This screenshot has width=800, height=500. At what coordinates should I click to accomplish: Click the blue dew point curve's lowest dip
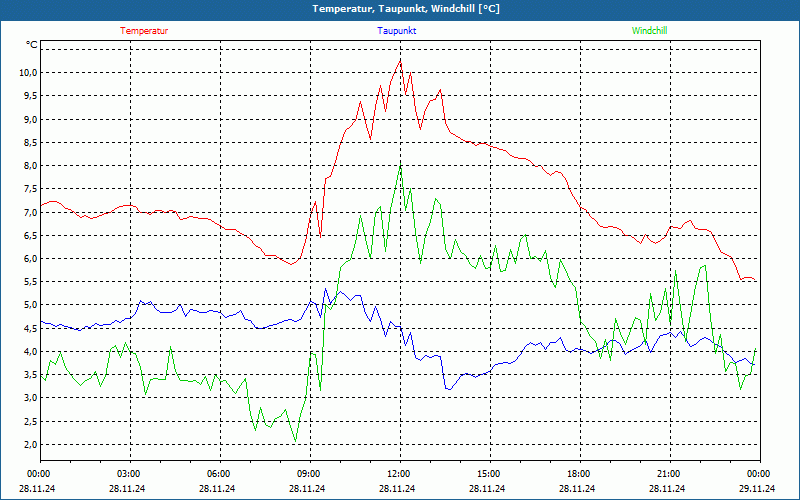click(447, 388)
